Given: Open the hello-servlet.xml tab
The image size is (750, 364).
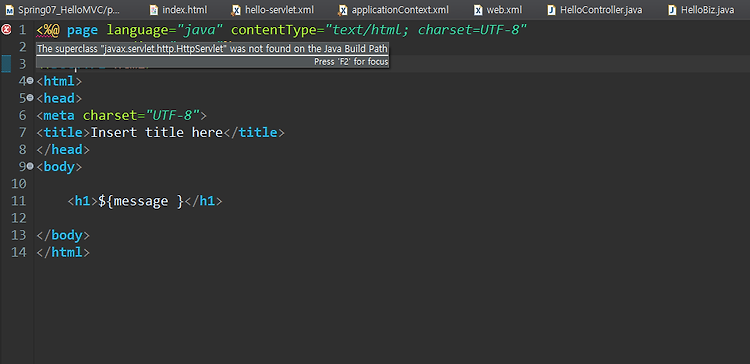Looking at the screenshot, I should [273, 10].
